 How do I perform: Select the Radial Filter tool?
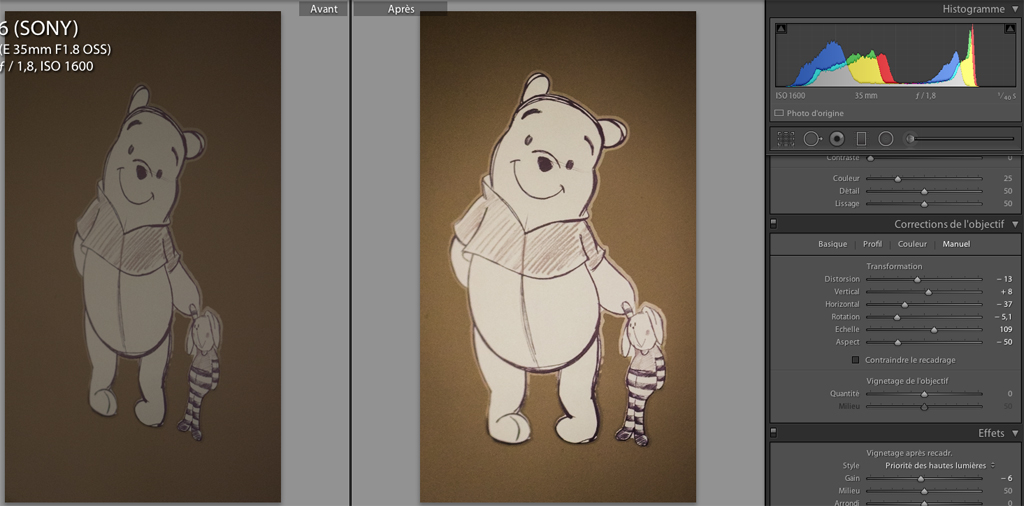(886, 138)
